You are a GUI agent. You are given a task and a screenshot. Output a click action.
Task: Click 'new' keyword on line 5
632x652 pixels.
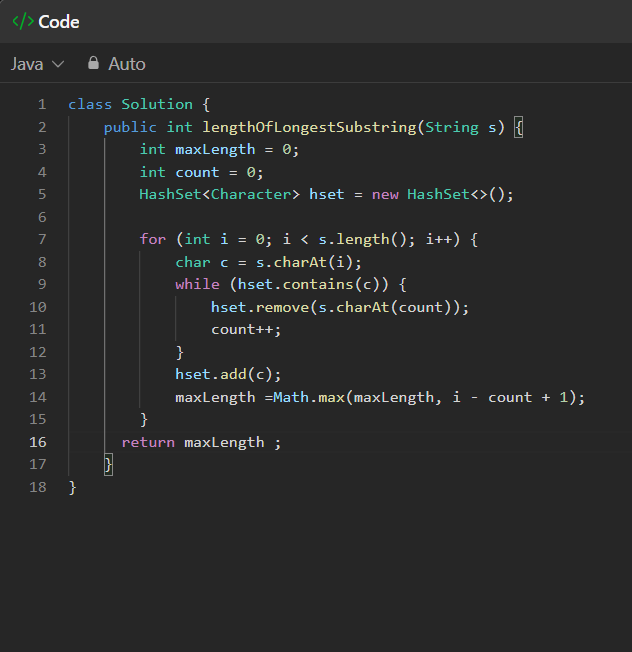385,194
